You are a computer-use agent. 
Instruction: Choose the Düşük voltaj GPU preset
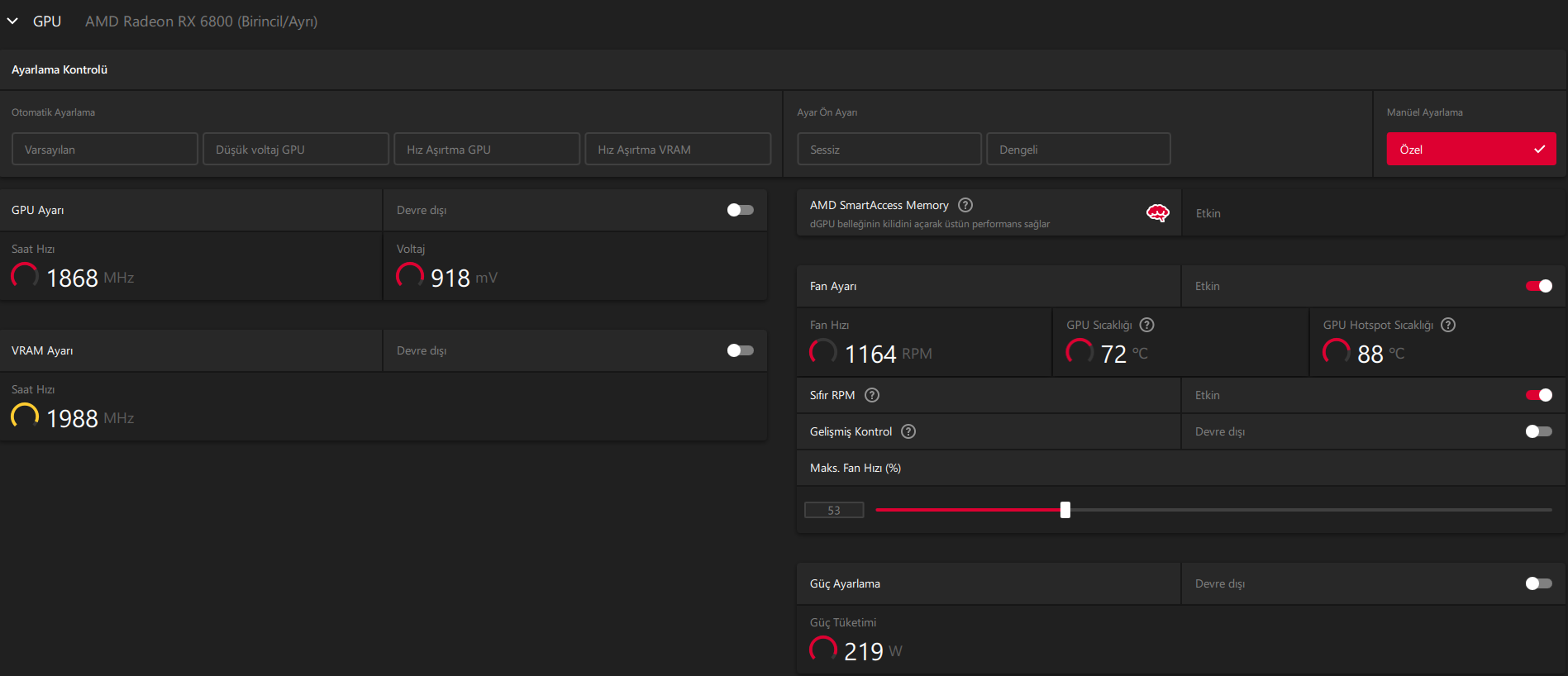pyautogui.click(x=296, y=149)
